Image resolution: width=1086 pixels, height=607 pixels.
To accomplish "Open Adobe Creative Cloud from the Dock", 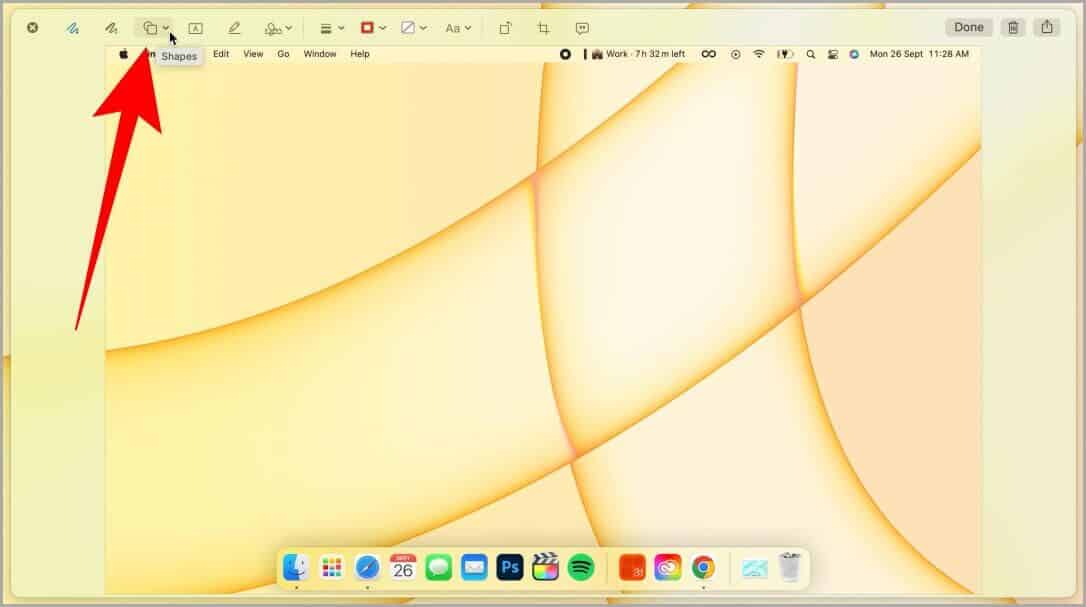I will (668, 568).
